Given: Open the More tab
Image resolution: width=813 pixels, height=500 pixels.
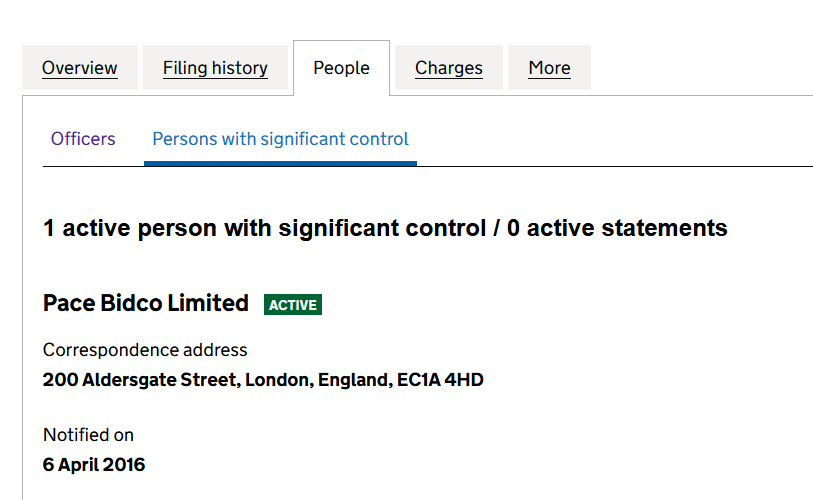Looking at the screenshot, I should [549, 68].
